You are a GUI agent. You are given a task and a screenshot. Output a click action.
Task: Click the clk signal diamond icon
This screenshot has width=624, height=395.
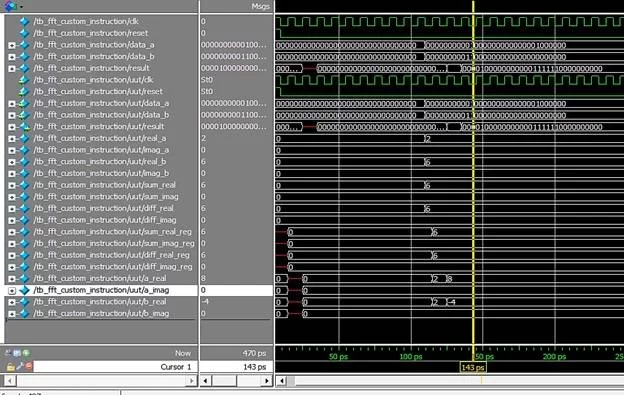tap(24, 21)
